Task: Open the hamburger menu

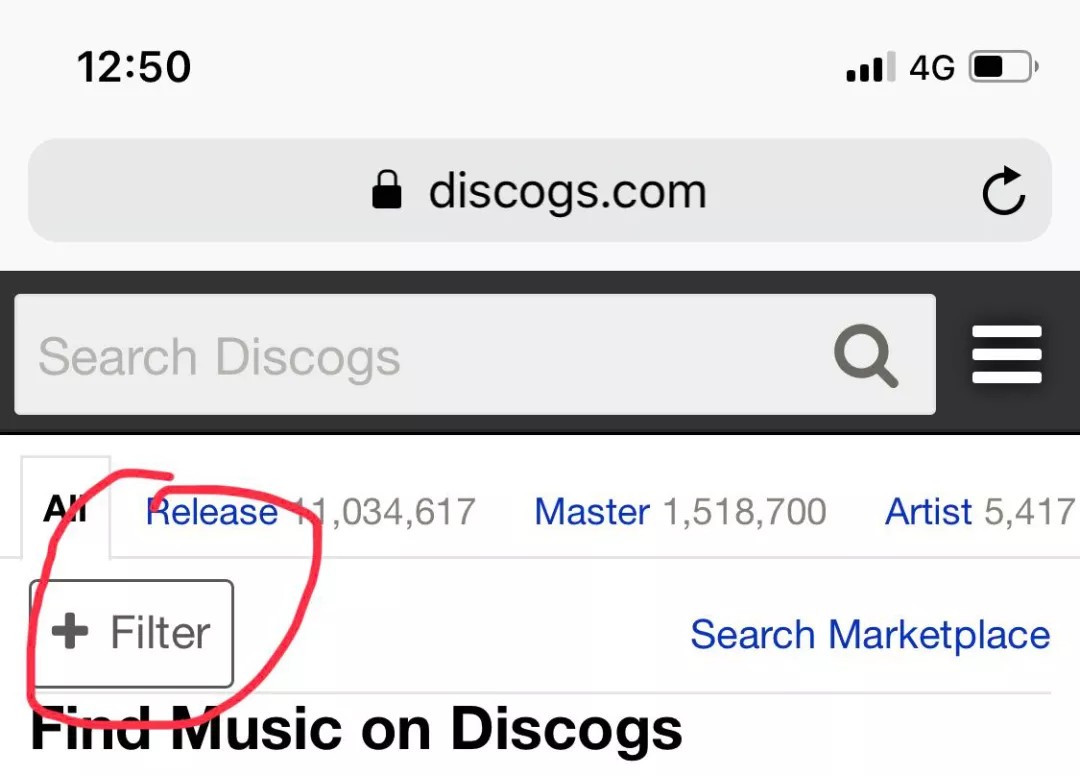Action: point(1007,353)
